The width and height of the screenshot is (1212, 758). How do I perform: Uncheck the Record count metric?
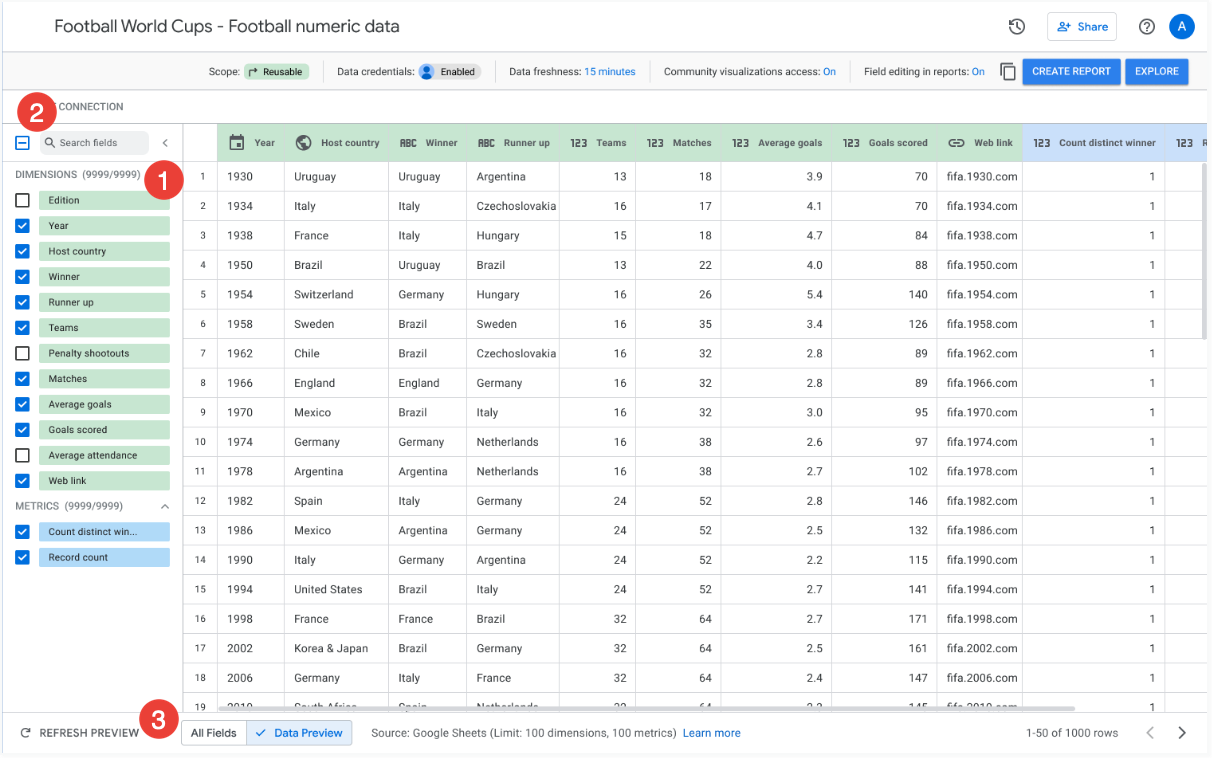[22, 557]
